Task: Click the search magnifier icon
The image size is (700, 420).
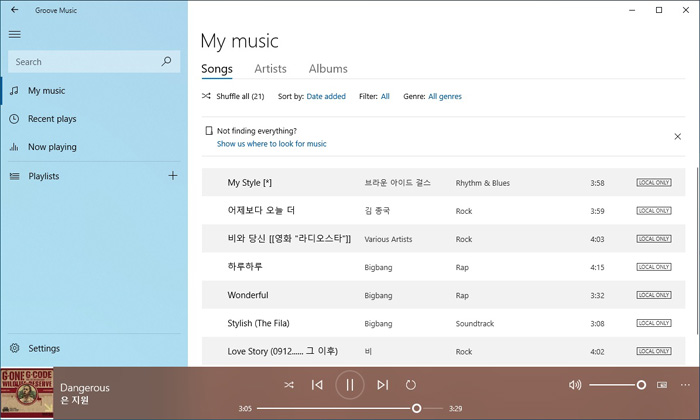Action: (167, 62)
